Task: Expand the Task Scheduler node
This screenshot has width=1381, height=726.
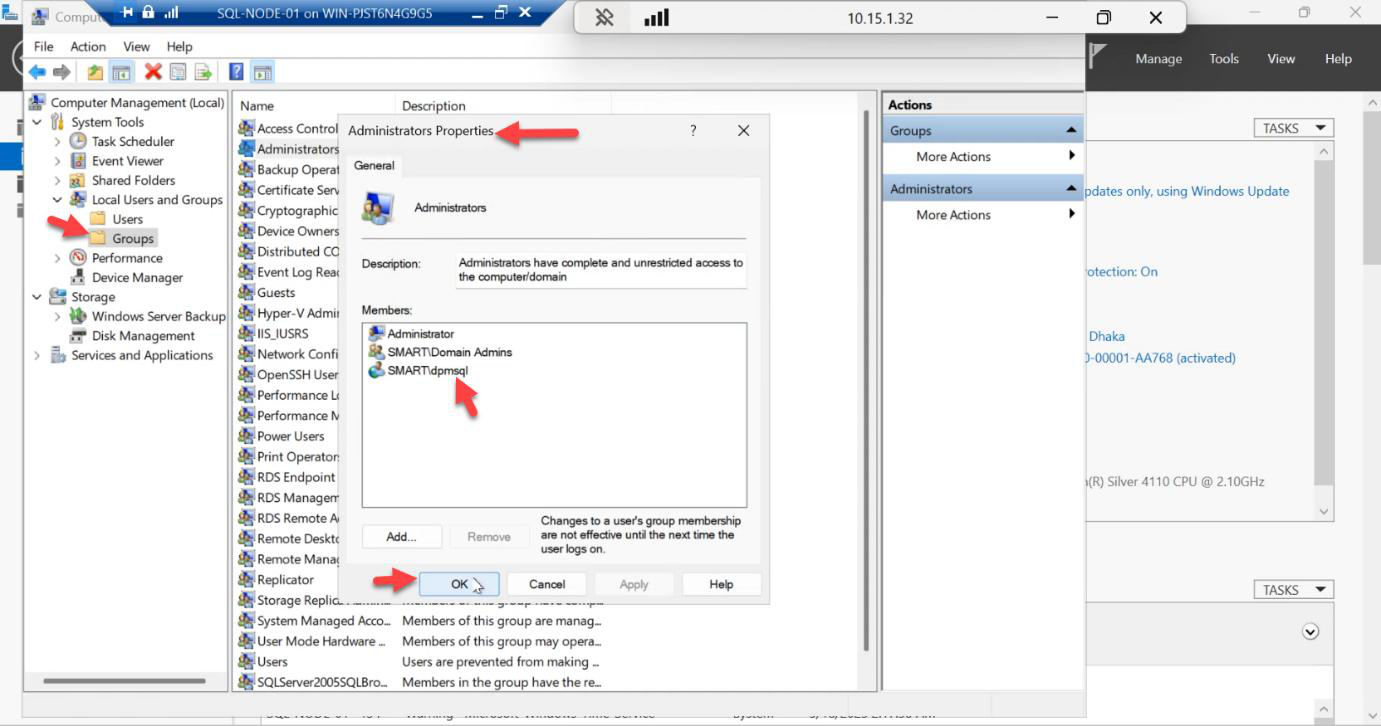Action: point(57,142)
